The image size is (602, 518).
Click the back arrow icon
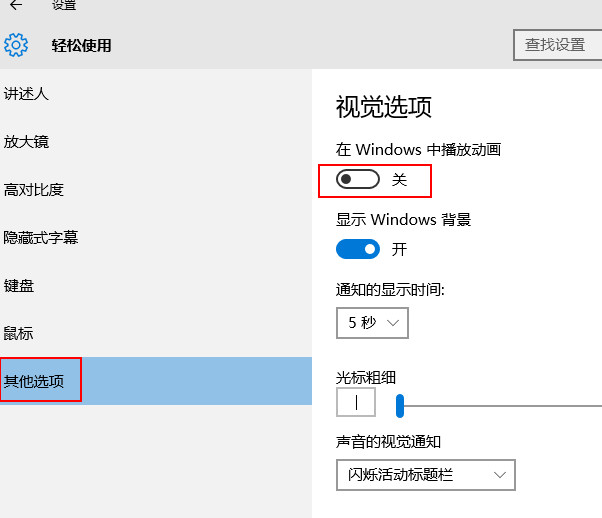(x=16, y=5)
